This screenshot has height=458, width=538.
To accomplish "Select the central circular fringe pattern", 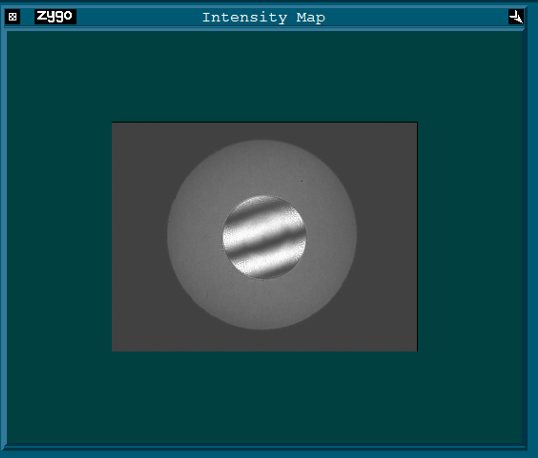I will [x=264, y=237].
